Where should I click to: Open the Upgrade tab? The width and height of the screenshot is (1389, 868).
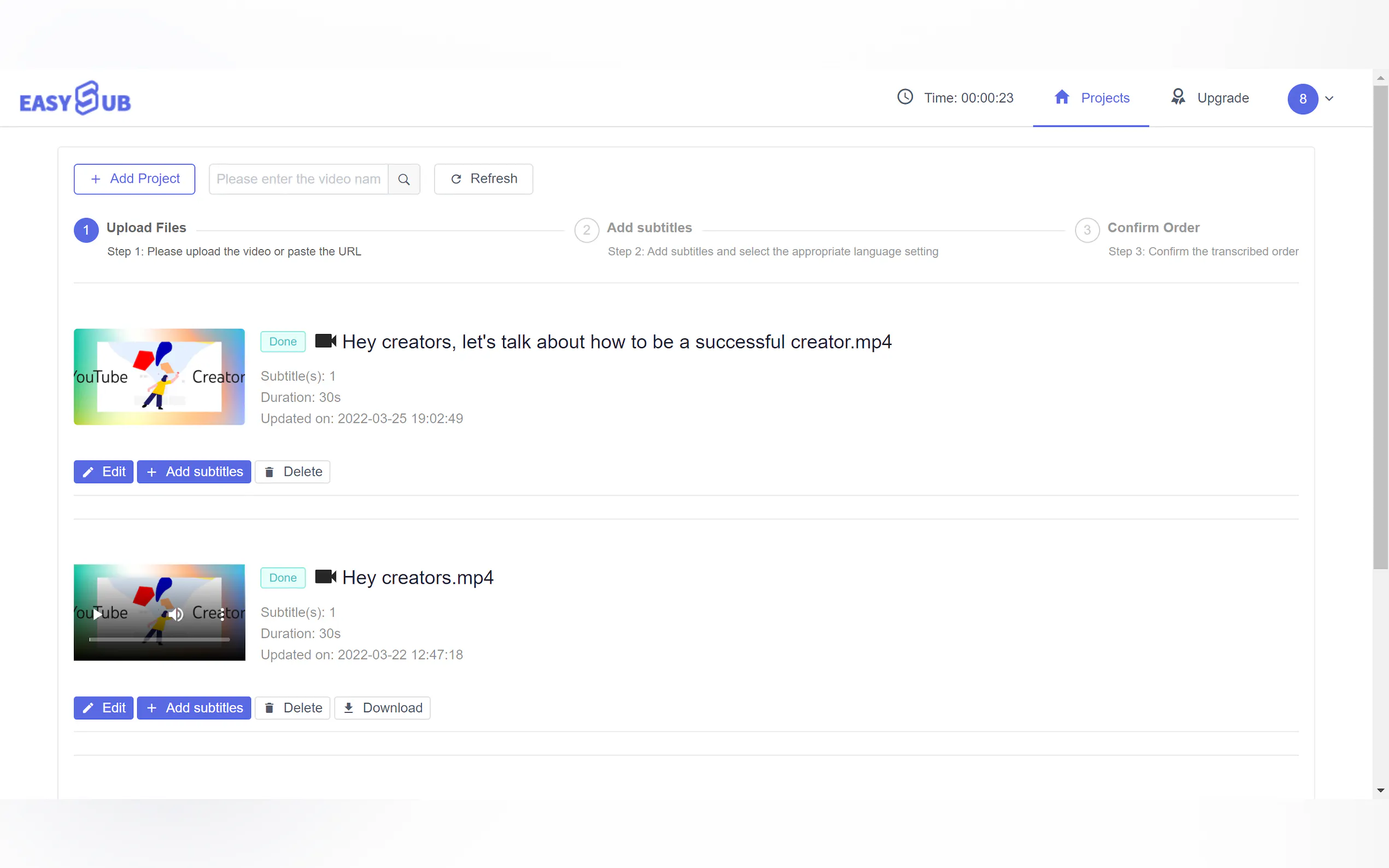[x=1210, y=98]
